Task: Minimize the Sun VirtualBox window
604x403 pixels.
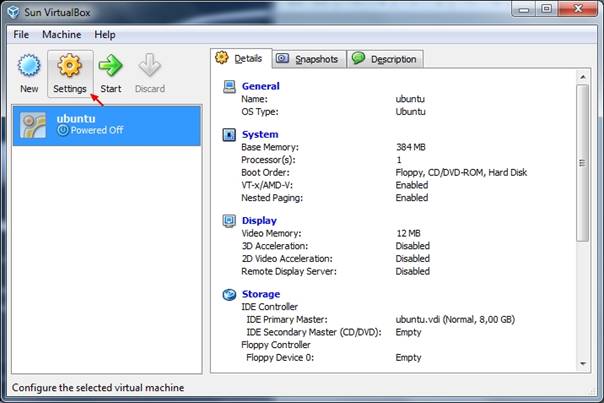Action: tap(523, 9)
